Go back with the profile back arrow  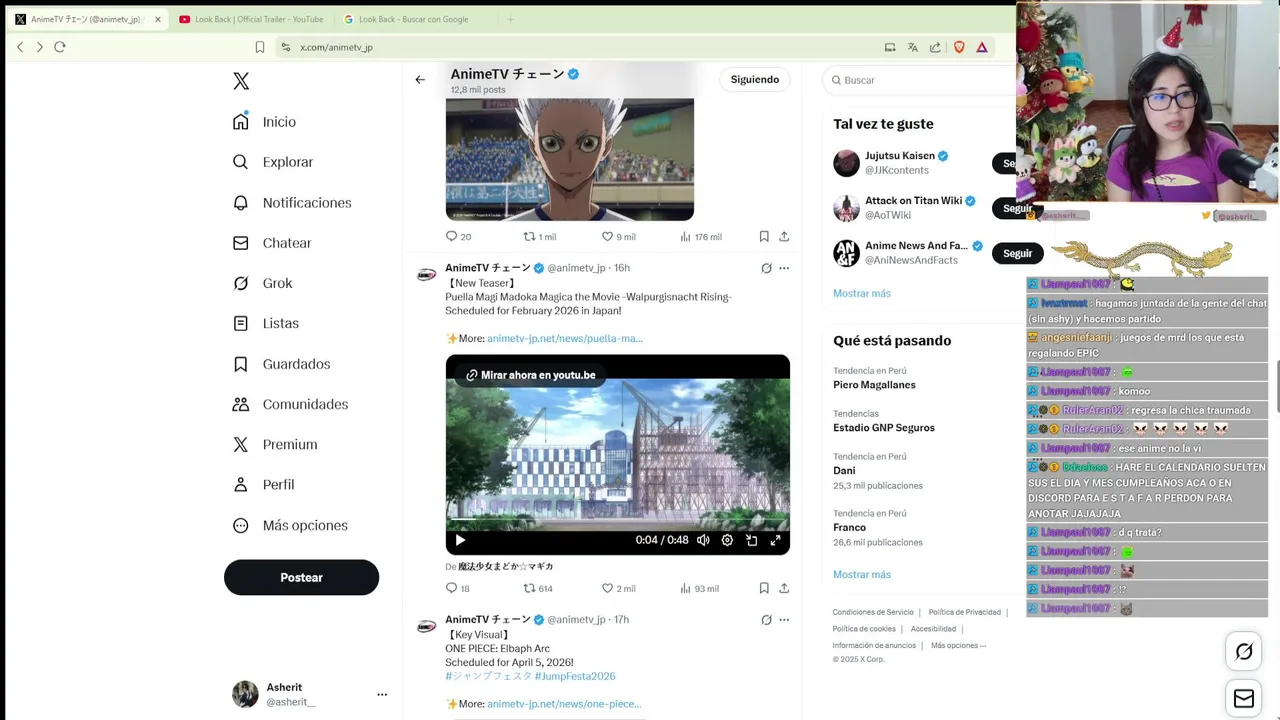coord(420,80)
